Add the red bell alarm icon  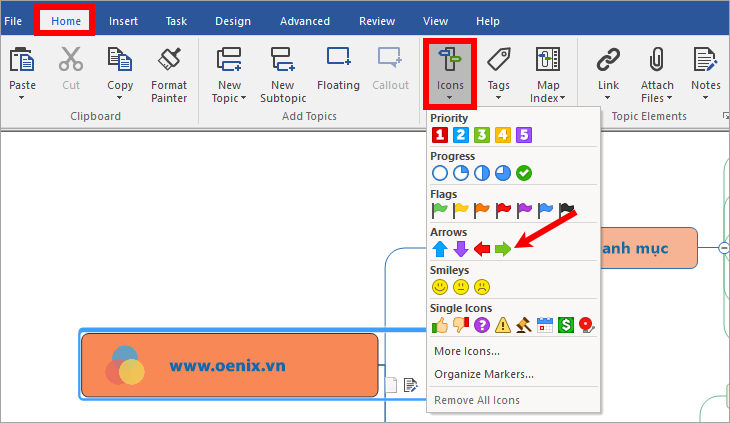586,325
